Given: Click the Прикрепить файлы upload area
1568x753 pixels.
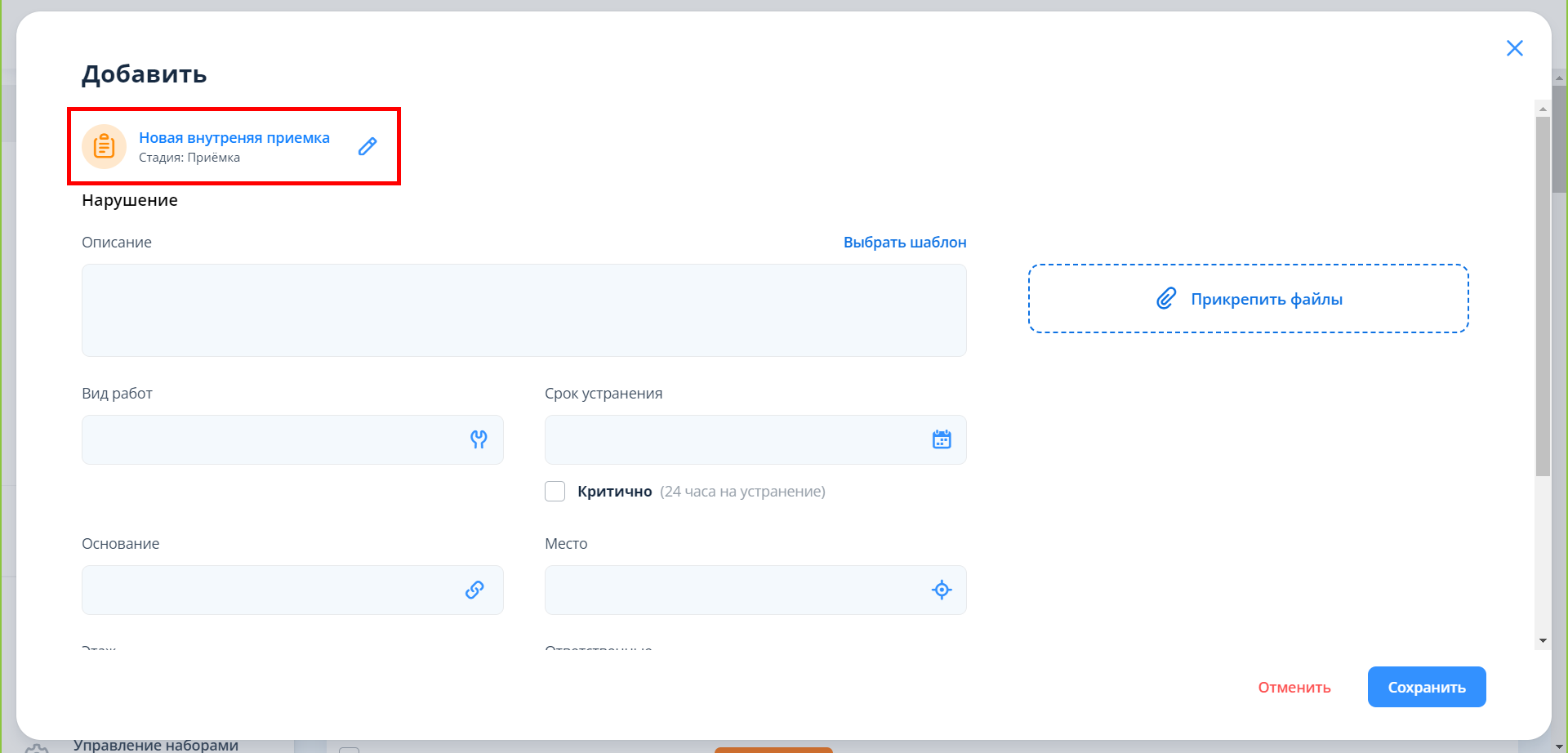Looking at the screenshot, I should (x=1248, y=299).
